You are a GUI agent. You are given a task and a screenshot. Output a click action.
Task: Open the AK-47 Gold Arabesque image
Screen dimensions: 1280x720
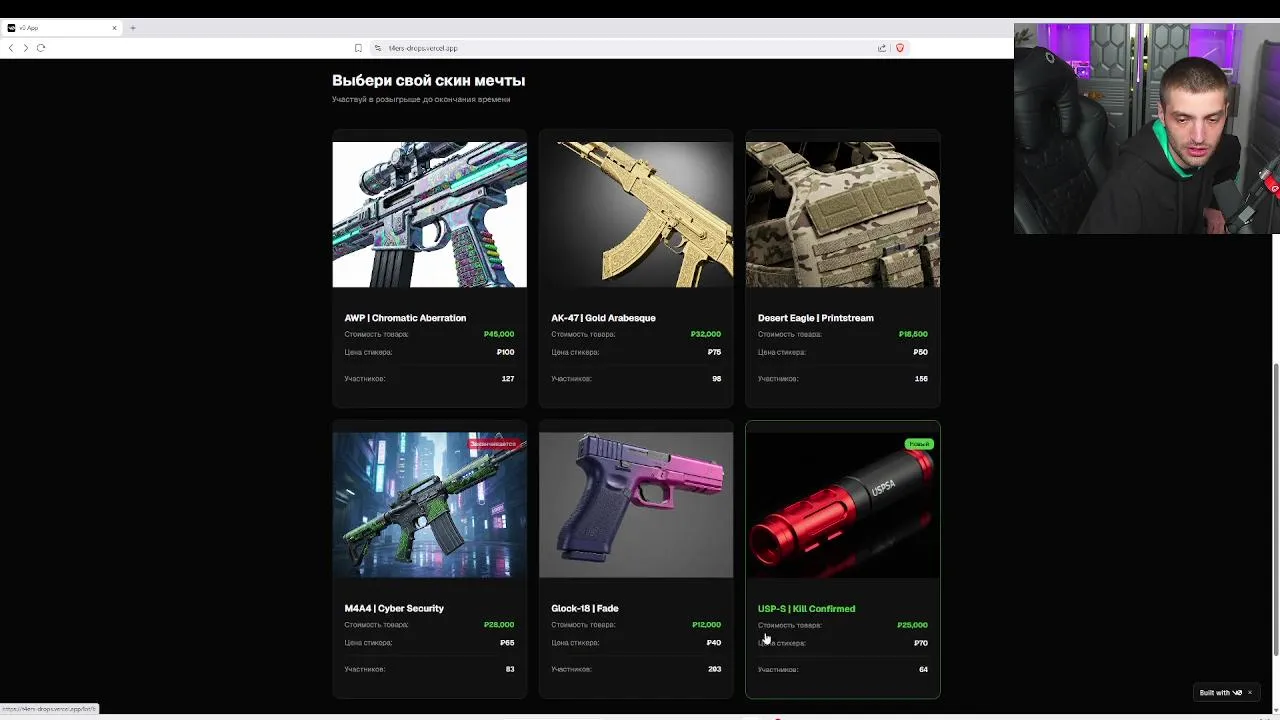tap(636, 214)
